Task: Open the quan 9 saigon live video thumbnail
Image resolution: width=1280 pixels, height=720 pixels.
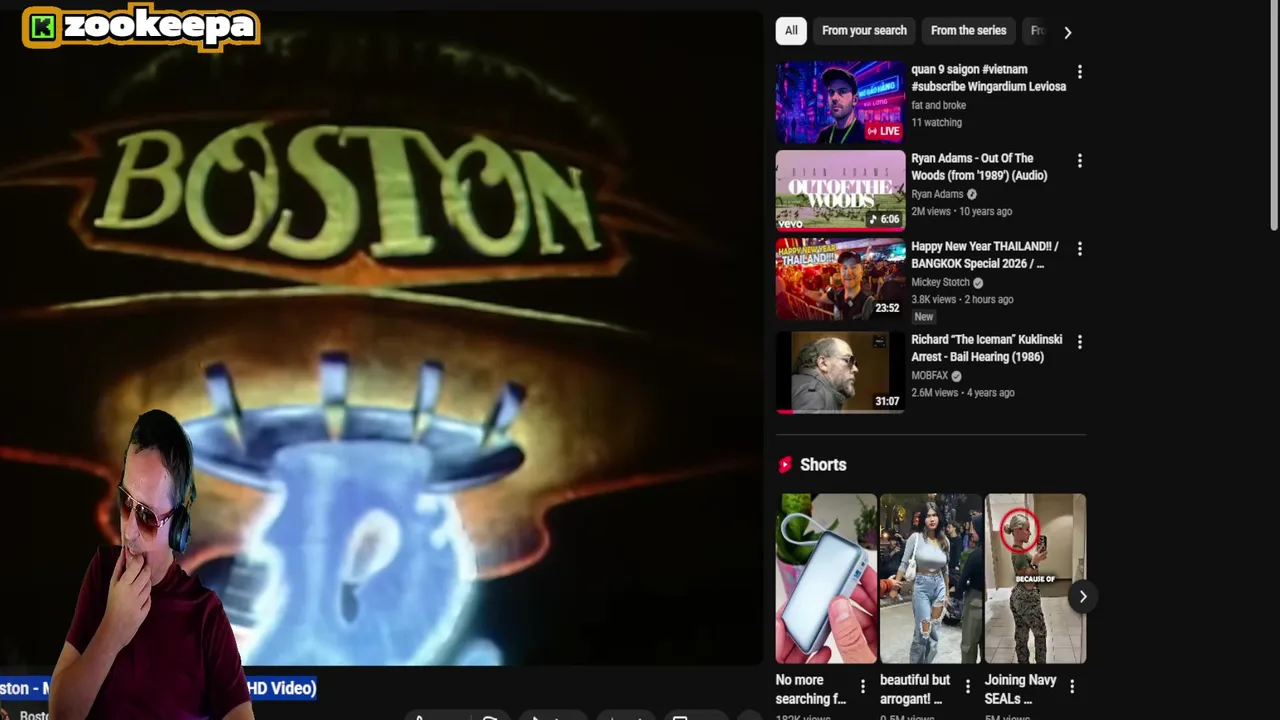Action: [x=840, y=102]
